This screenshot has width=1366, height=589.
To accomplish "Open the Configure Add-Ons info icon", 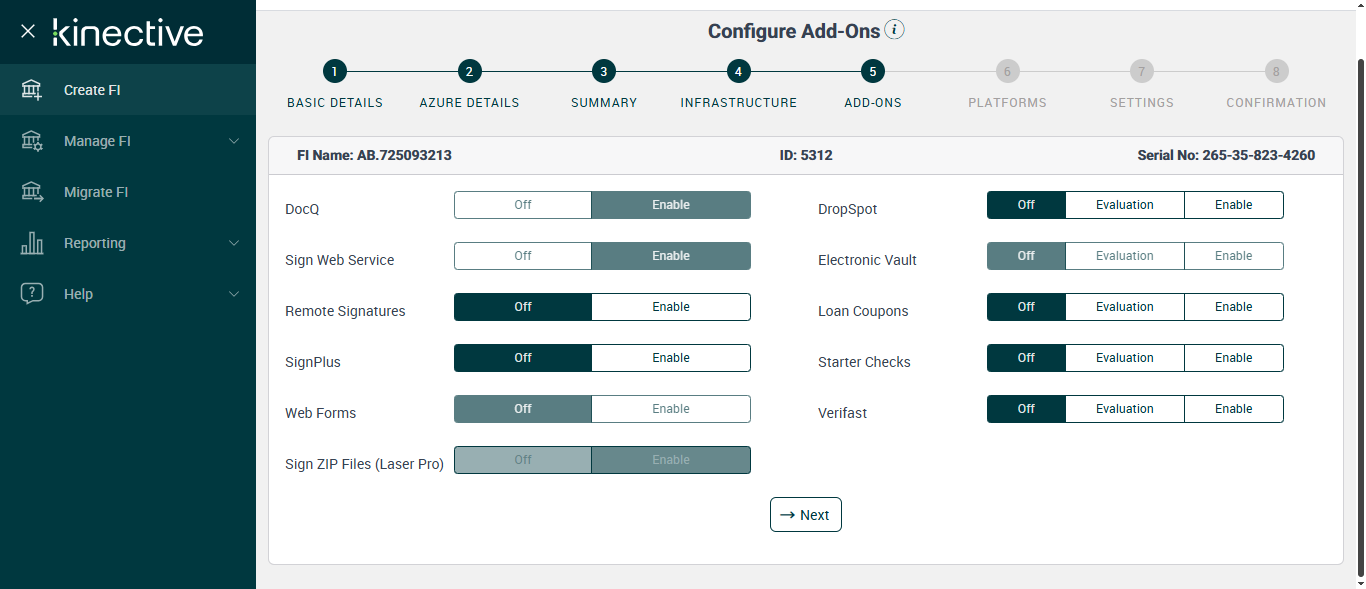I will 895,30.
